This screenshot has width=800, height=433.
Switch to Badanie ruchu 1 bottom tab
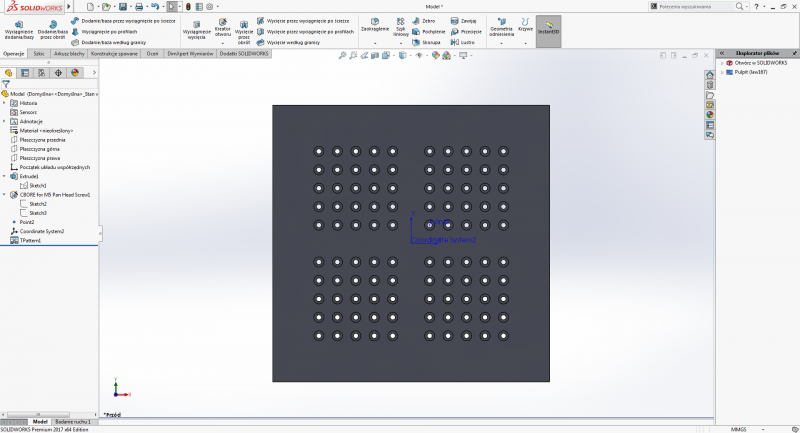75,422
